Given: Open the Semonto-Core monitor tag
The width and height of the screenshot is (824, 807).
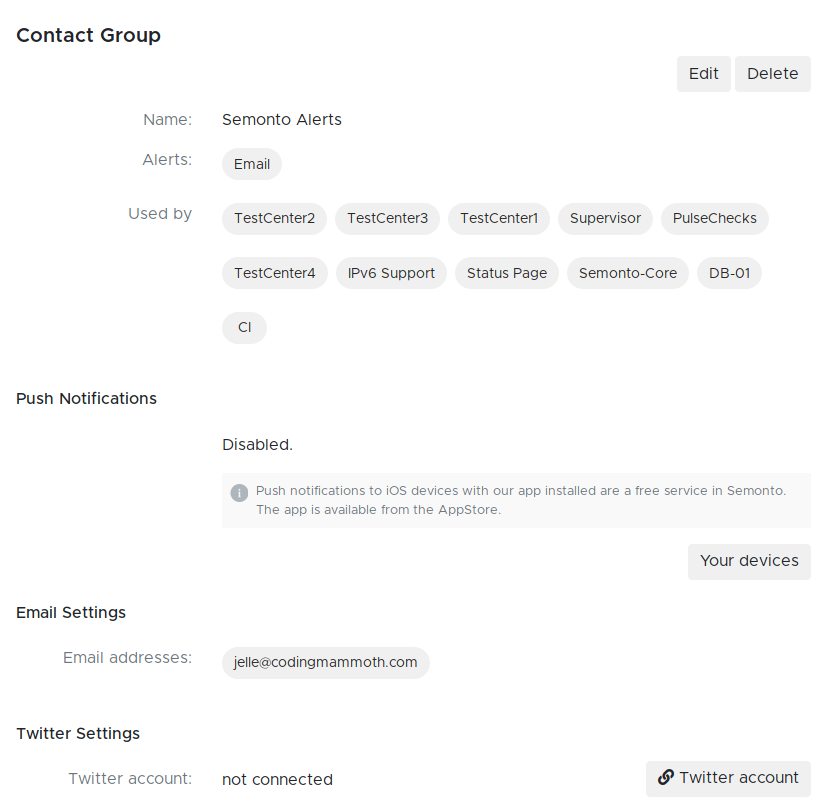Looking at the screenshot, I should [x=628, y=273].
